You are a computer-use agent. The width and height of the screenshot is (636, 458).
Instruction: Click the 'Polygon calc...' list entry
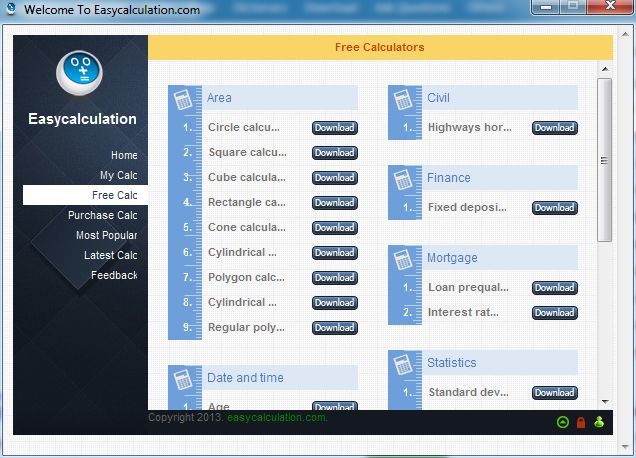(246, 277)
